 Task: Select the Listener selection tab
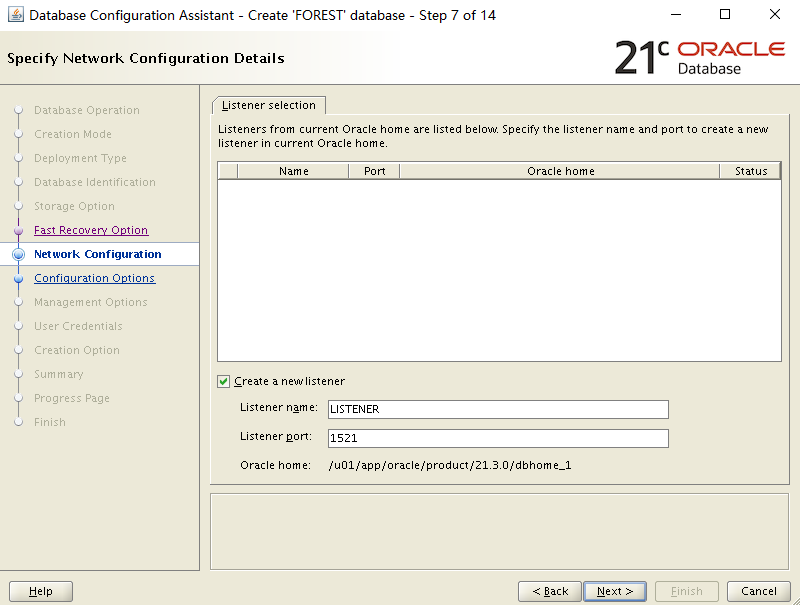(x=269, y=105)
